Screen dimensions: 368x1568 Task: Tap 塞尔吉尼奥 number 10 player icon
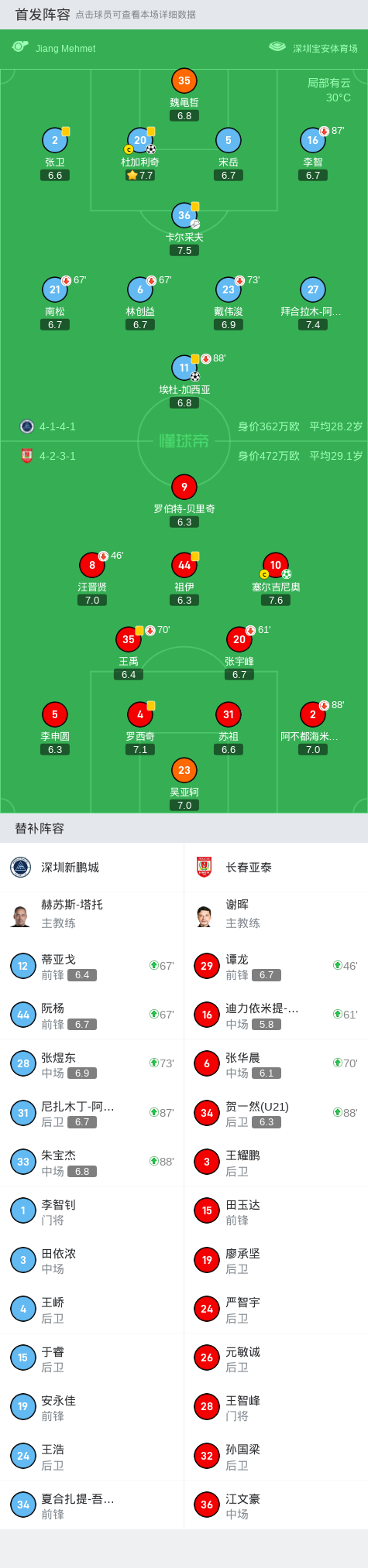coord(276,565)
